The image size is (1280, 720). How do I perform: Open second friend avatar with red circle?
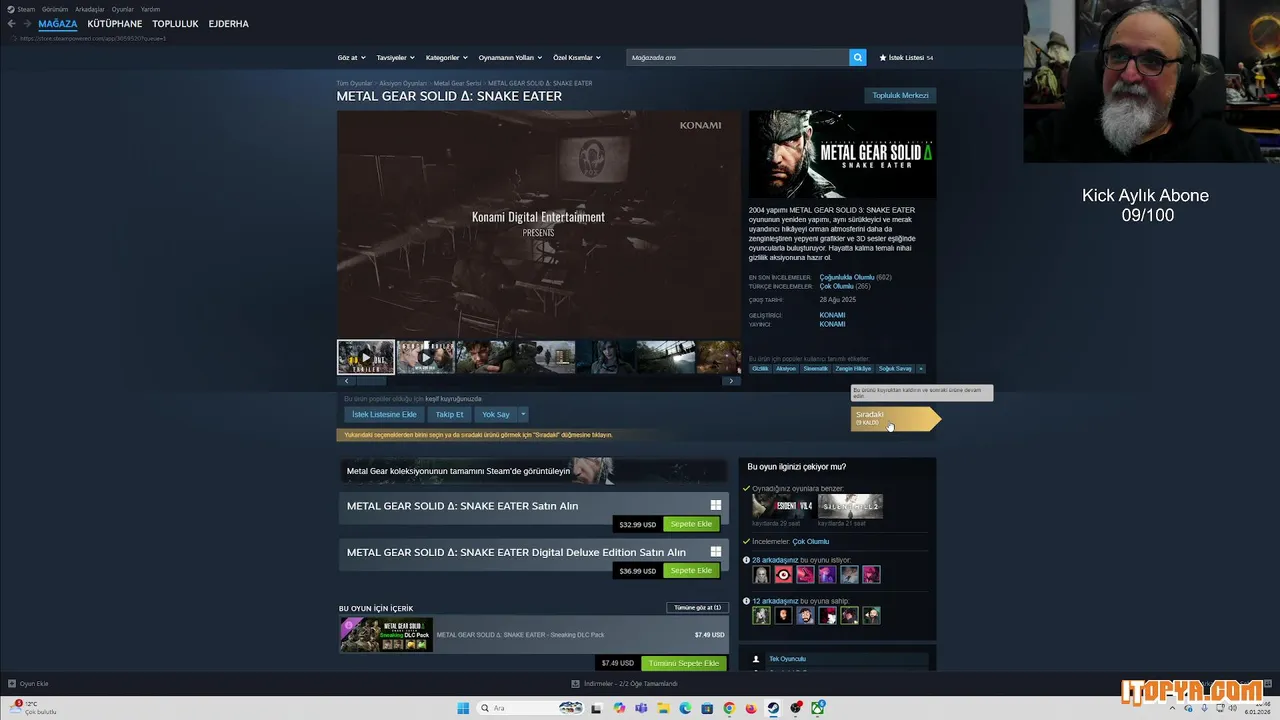coord(783,575)
